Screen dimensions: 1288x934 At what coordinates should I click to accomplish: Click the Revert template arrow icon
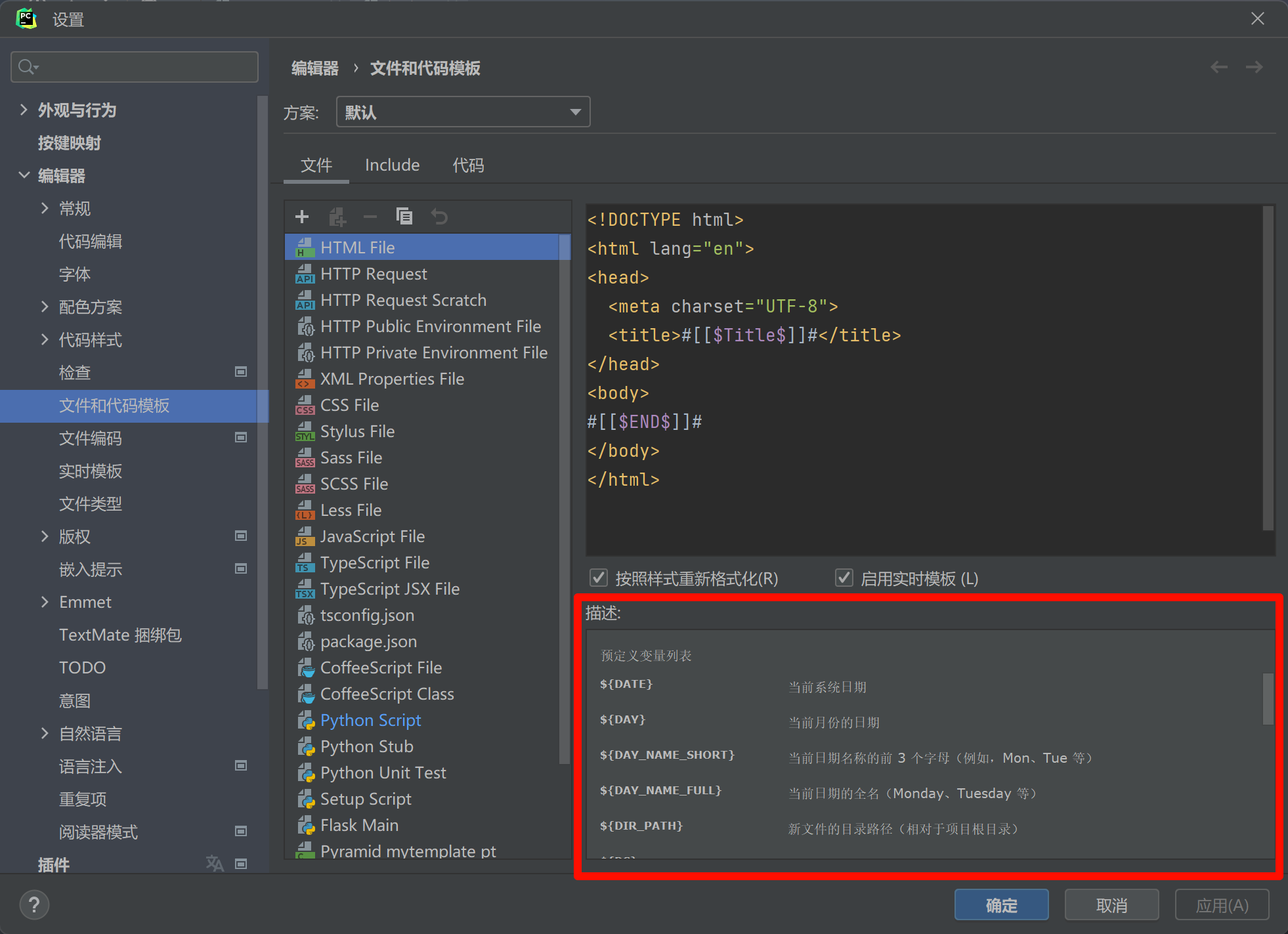(x=439, y=216)
